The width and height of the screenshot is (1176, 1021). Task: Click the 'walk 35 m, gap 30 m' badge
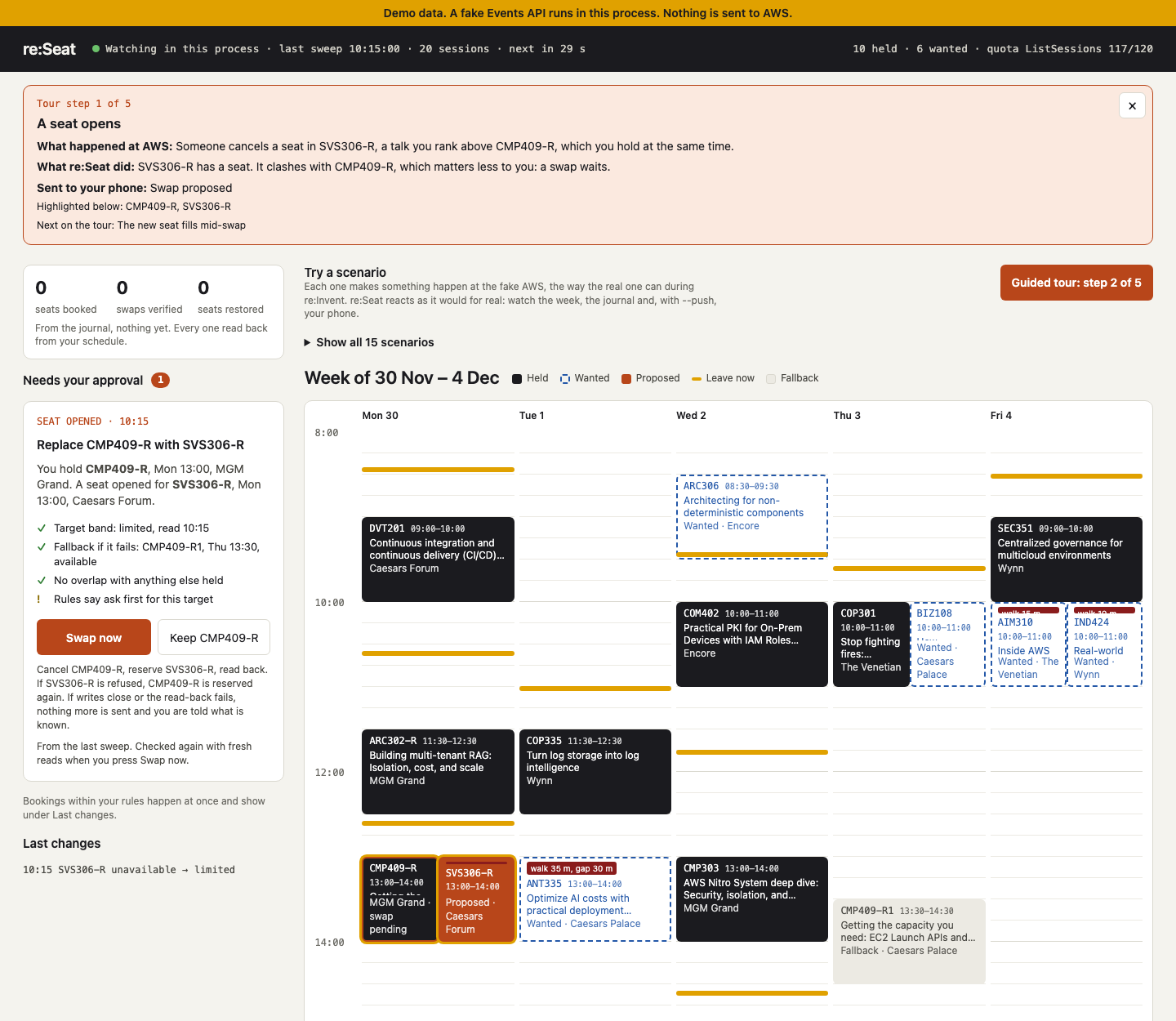tap(572, 868)
